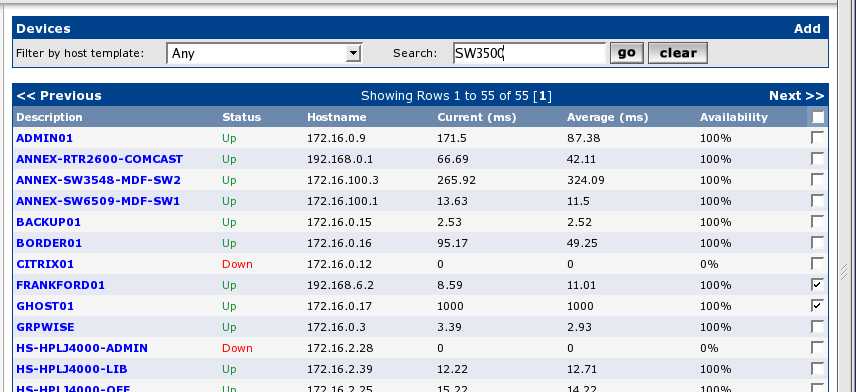Screen dimensions: 856x392
Task: Check the ANNEX-SW3548-MDF-SW2 row checkbox
Action: click(x=817, y=180)
